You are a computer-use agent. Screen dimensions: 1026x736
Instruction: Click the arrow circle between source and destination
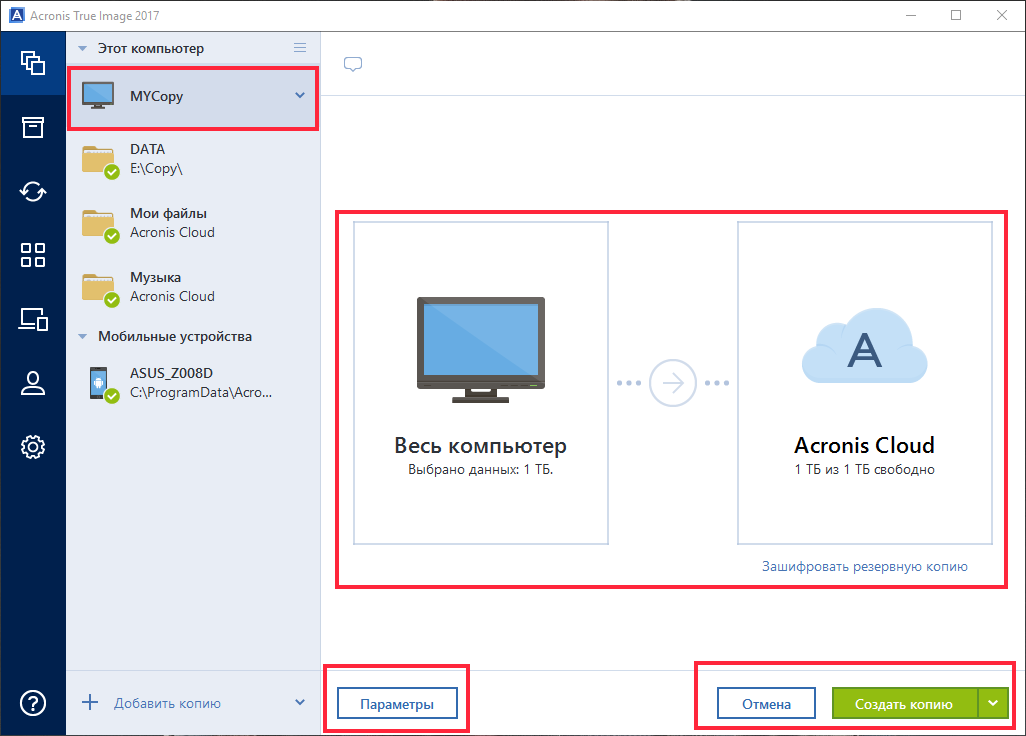pyautogui.click(x=673, y=383)
